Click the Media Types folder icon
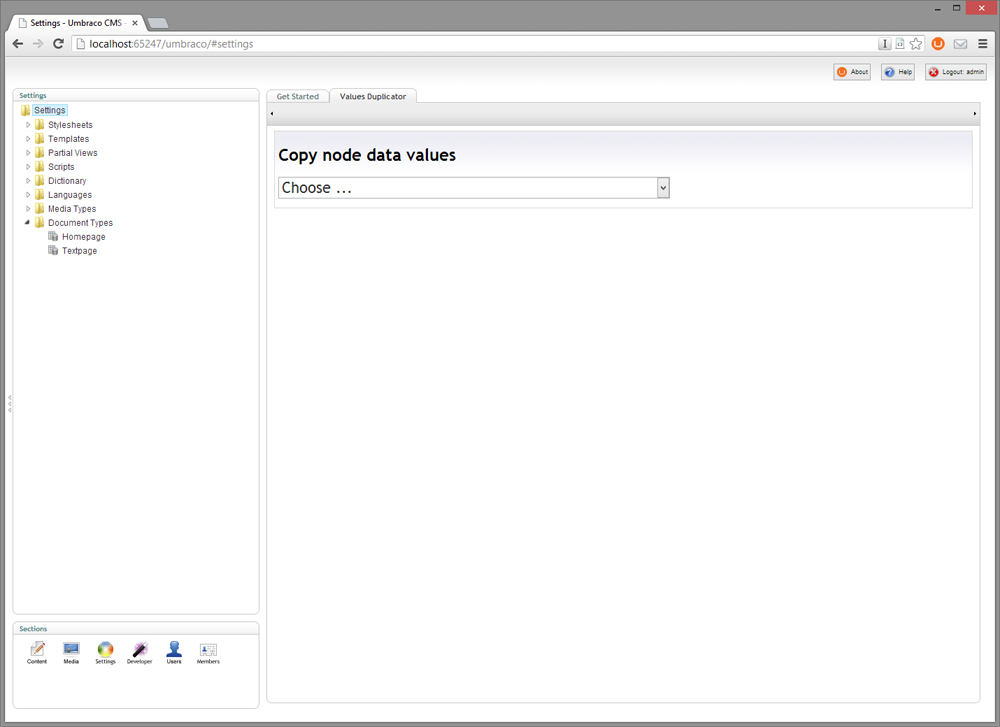Viewport: 1000px width, 727px height. [40, 209]
